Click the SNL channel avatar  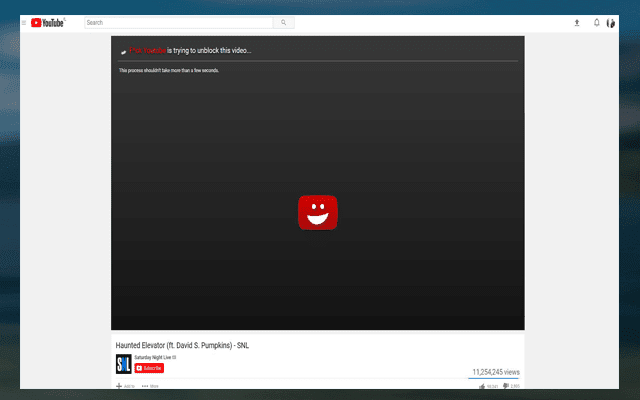(x=123, y=363)
